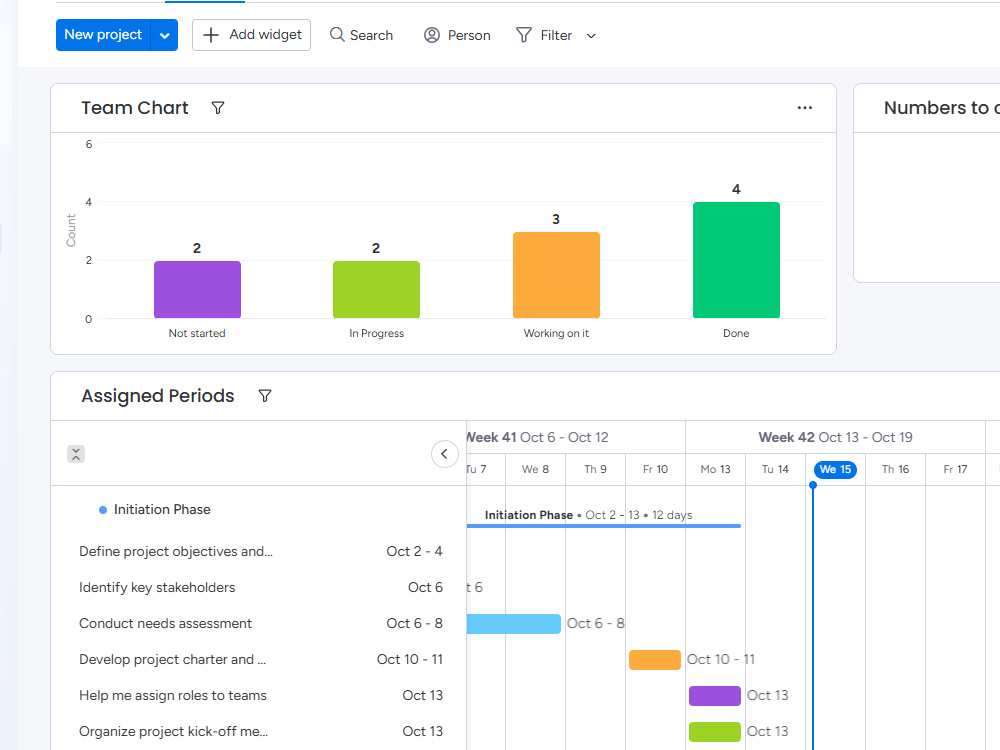Open the Team Chart three-dot menu
Viewport: 1000px width, 750px height.
[805, 108]
